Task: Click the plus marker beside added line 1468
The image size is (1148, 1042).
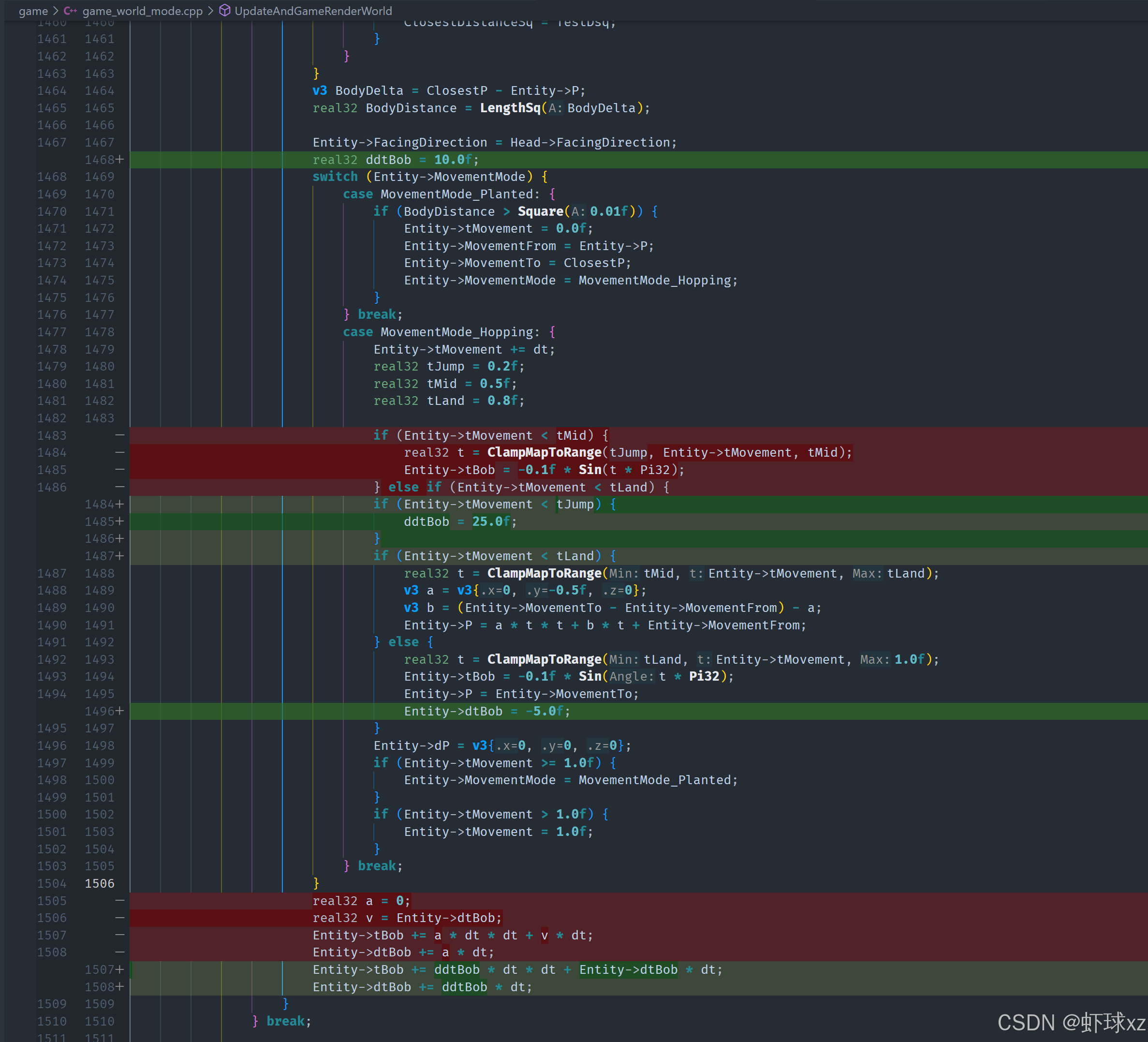Action: [x=119, y=160]
